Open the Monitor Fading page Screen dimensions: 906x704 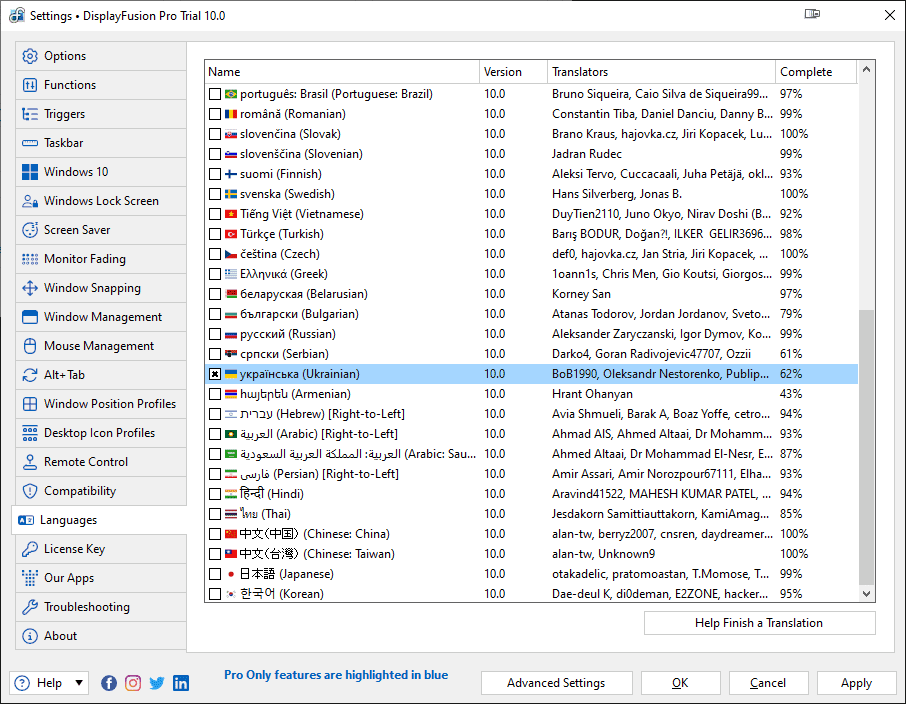[x=101, y=259]
